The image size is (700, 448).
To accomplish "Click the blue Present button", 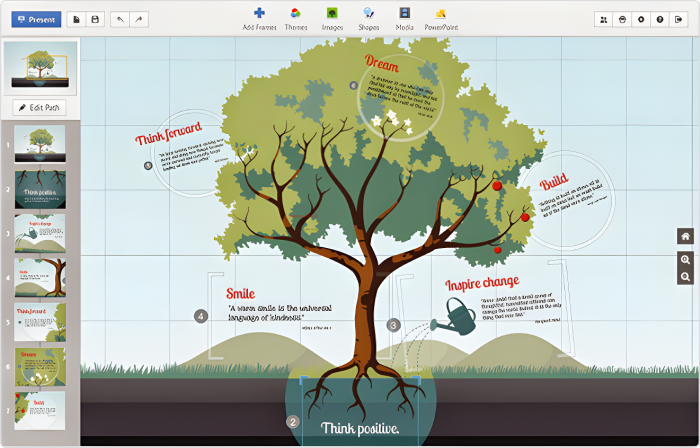I will pyautogui.click(x=36, y=20).
